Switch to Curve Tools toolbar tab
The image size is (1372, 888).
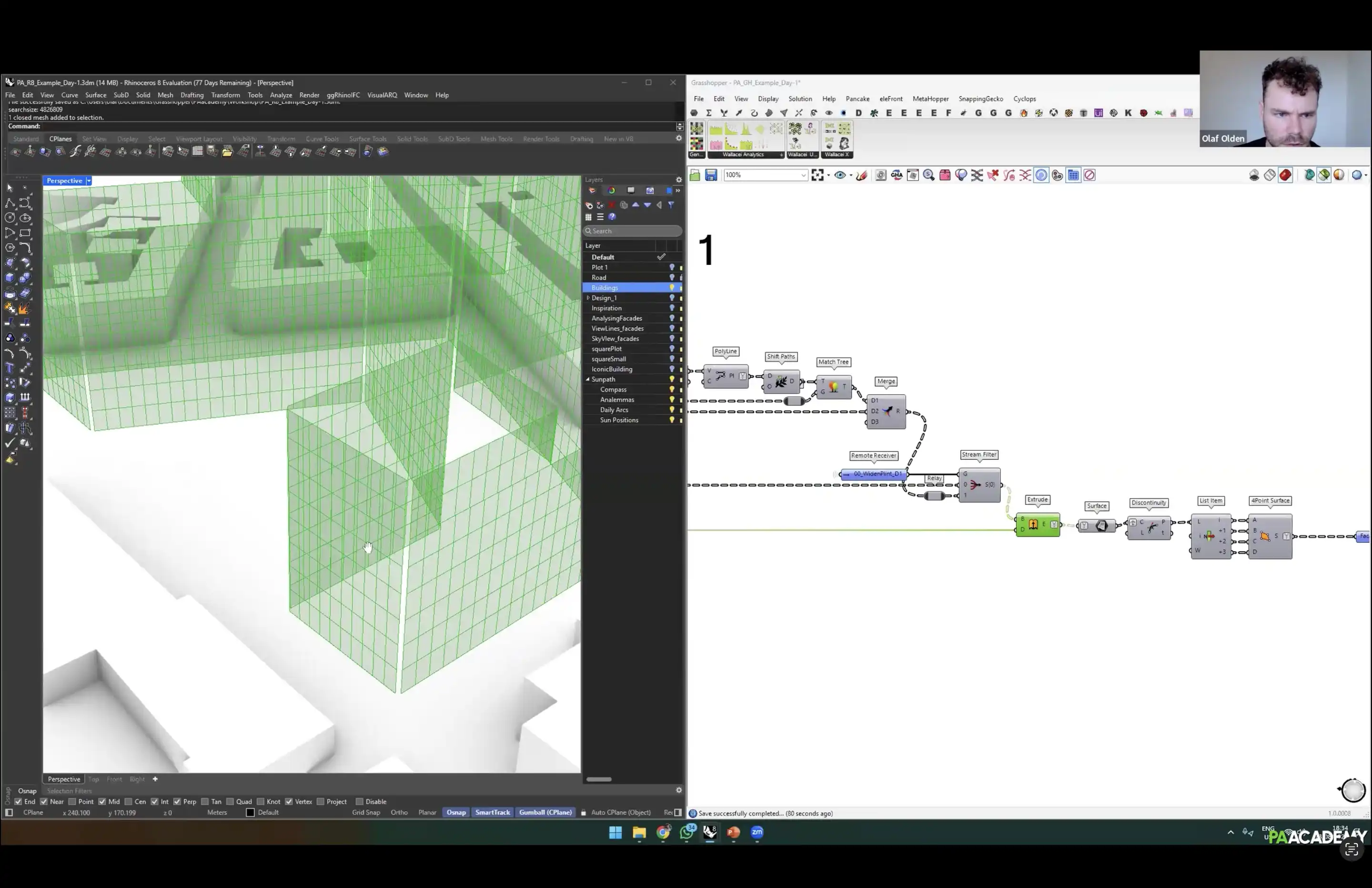(322, 139)
